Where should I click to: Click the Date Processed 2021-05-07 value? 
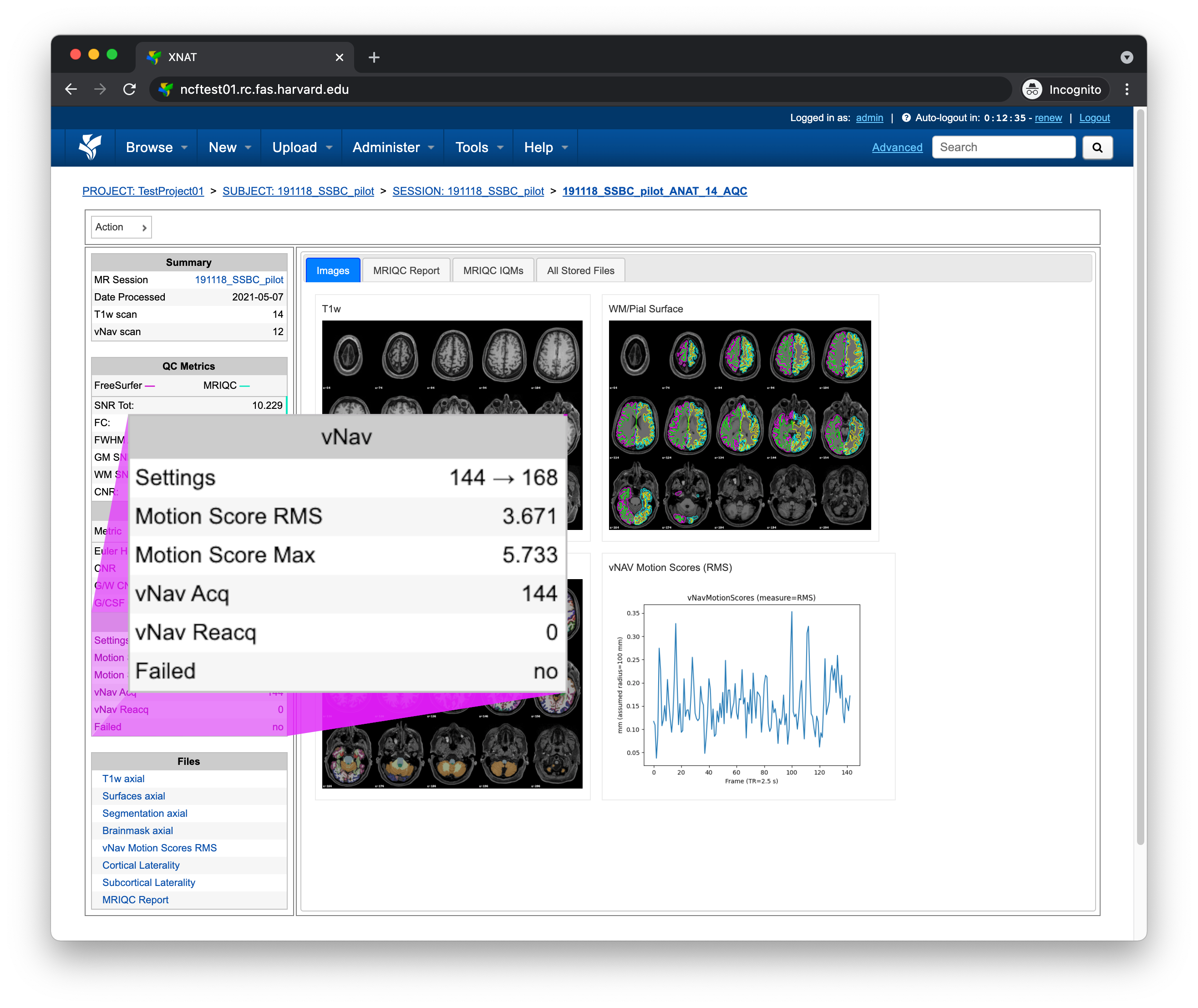[x=257, y=296]
